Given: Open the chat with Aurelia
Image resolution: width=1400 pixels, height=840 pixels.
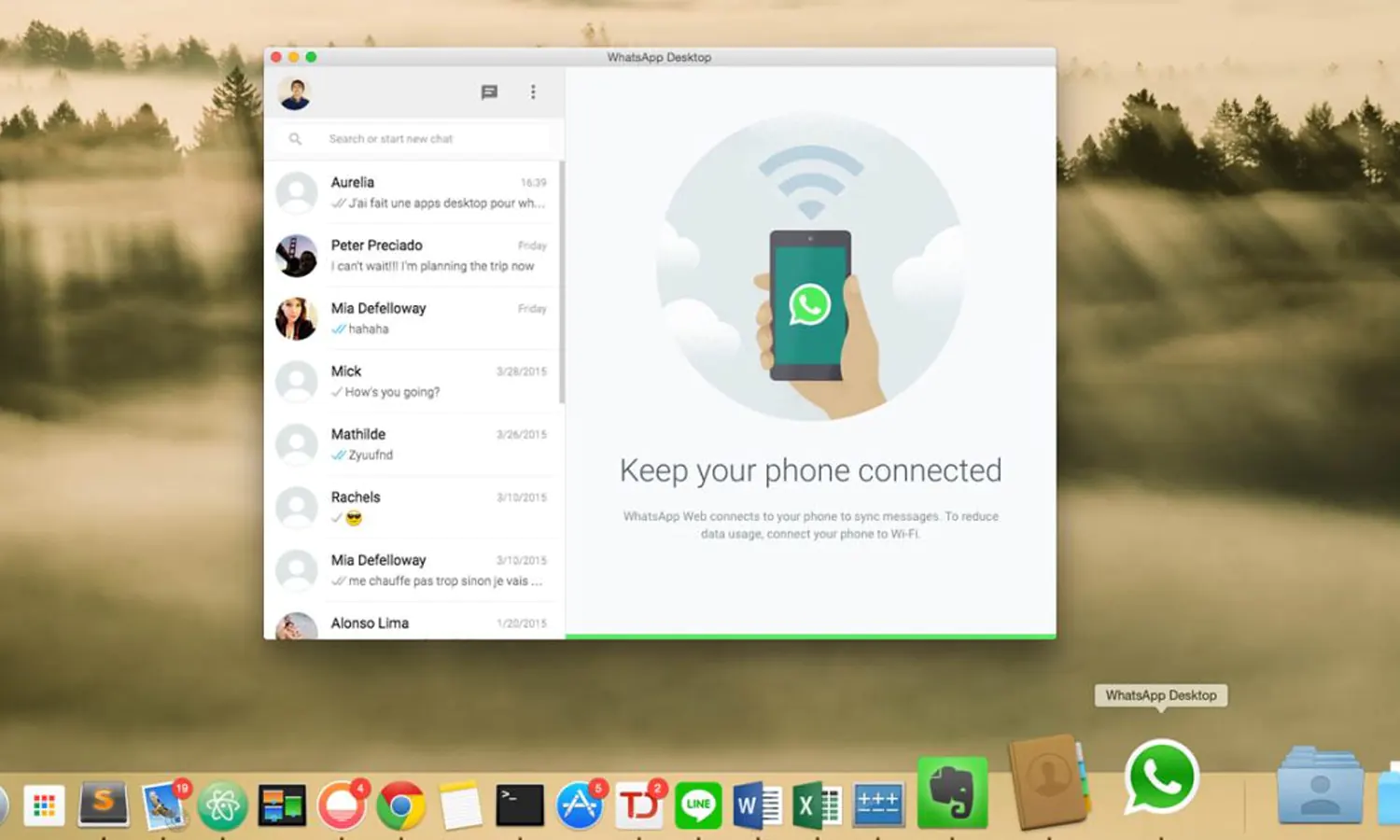Looking at the screenshot, I should click(x=415, y=192).
